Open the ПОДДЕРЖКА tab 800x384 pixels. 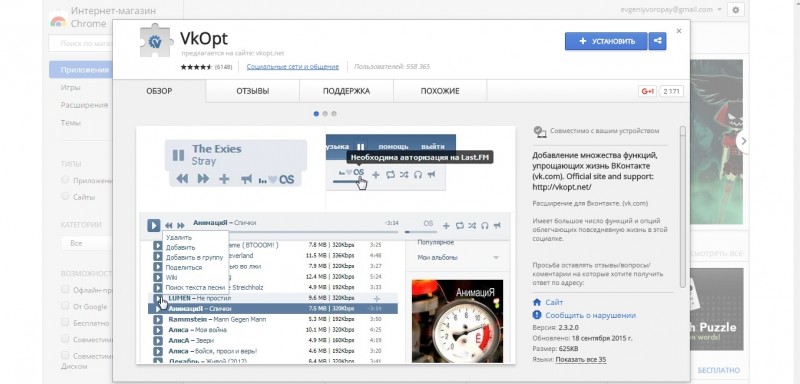coord(346,91)
